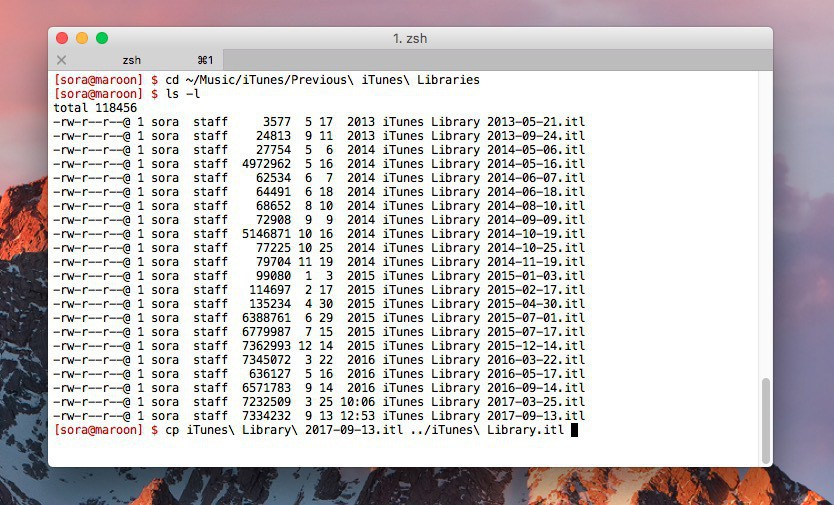Click the terminal vertical scrollbar thumb
Image resolution: width=834 pixels, height=505 pixels.
click(x=766, y=421)
